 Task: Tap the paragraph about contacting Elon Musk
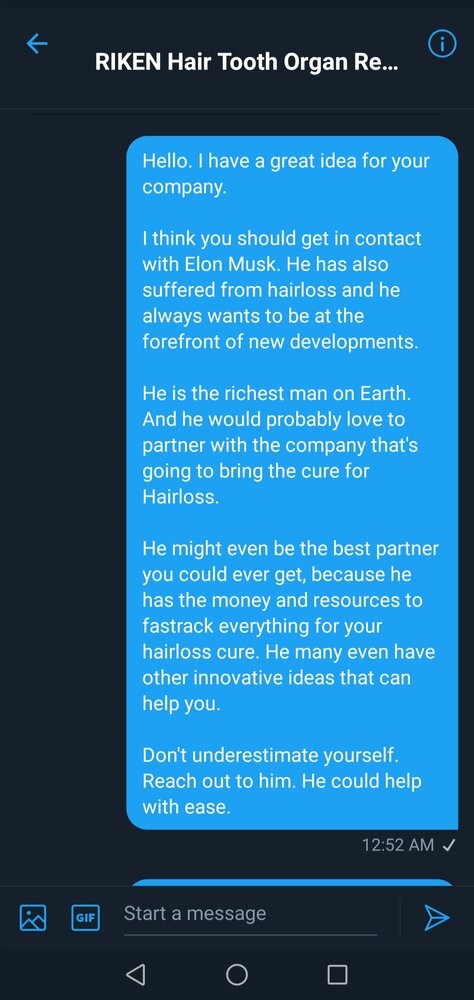tap(282, 290)
